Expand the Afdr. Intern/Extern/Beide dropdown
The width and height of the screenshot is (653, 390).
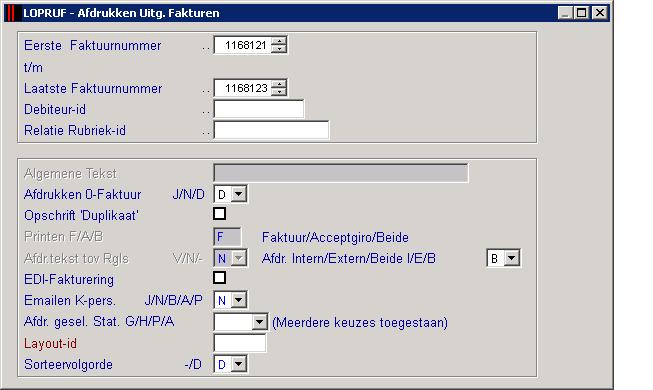pos(512,258)
